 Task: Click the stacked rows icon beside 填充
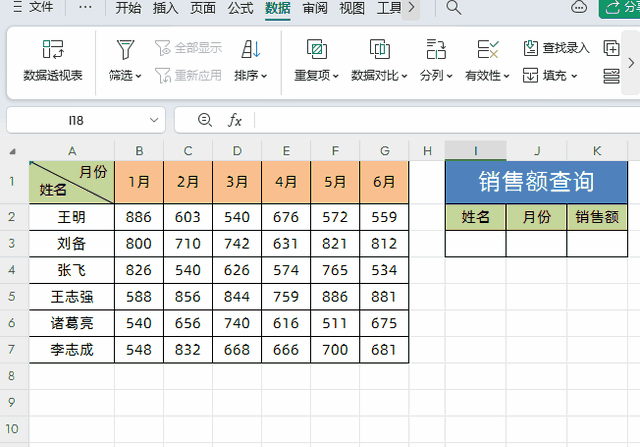pyautogui.click(x=611, y=76)
